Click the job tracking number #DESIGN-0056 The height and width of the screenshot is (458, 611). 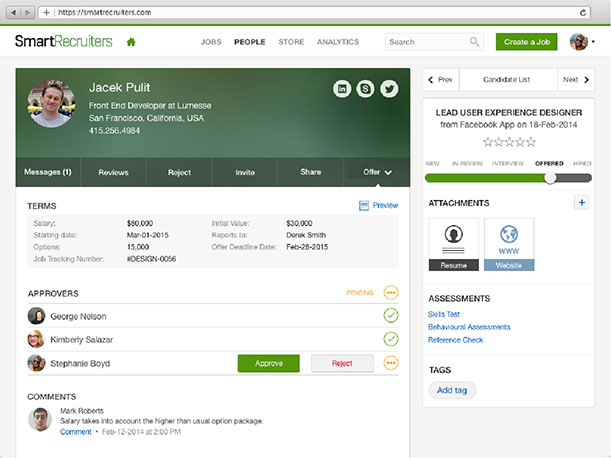tap(152, 259)
